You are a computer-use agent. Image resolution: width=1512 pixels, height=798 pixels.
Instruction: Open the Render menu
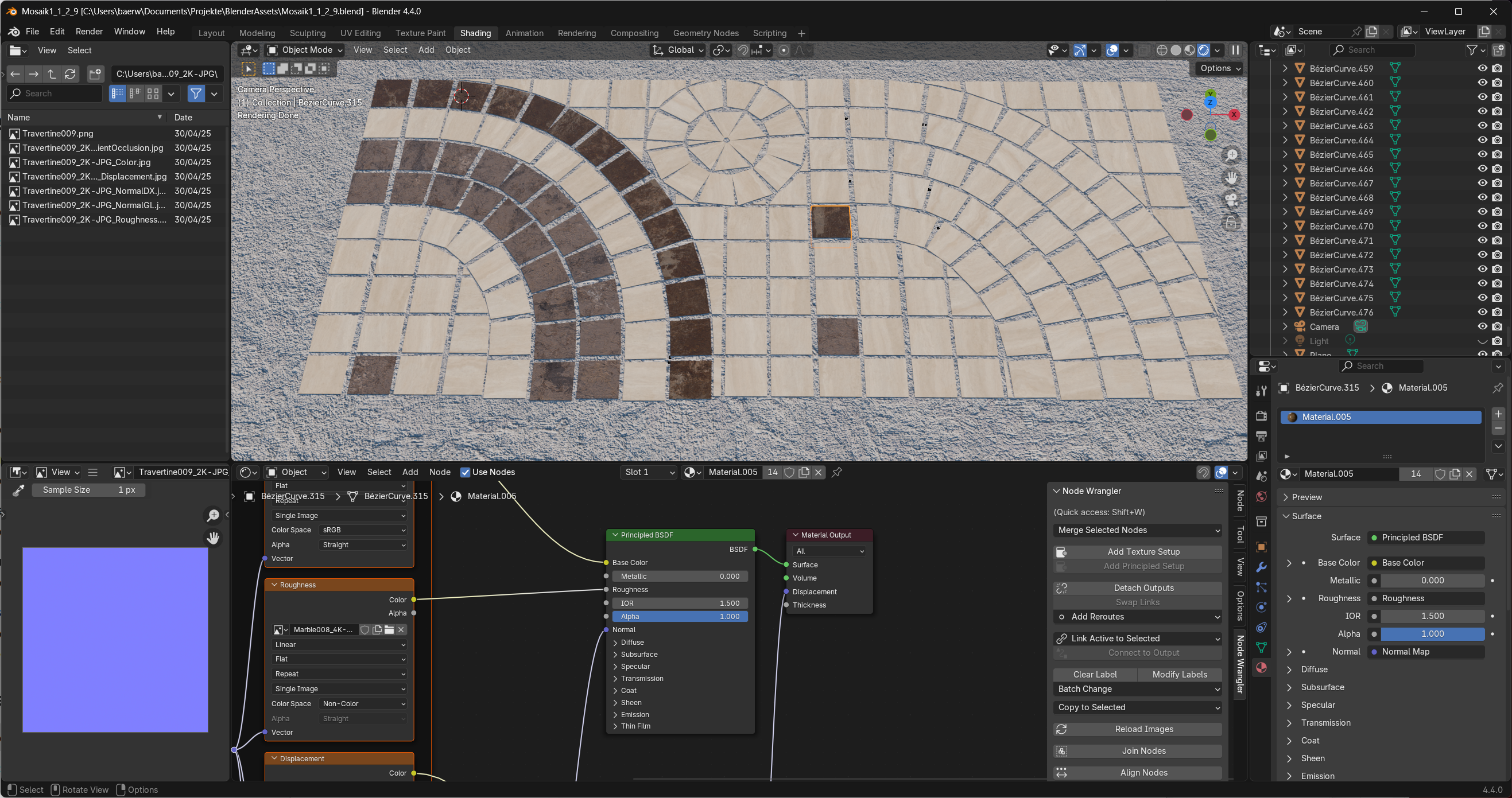coord(88,32)
